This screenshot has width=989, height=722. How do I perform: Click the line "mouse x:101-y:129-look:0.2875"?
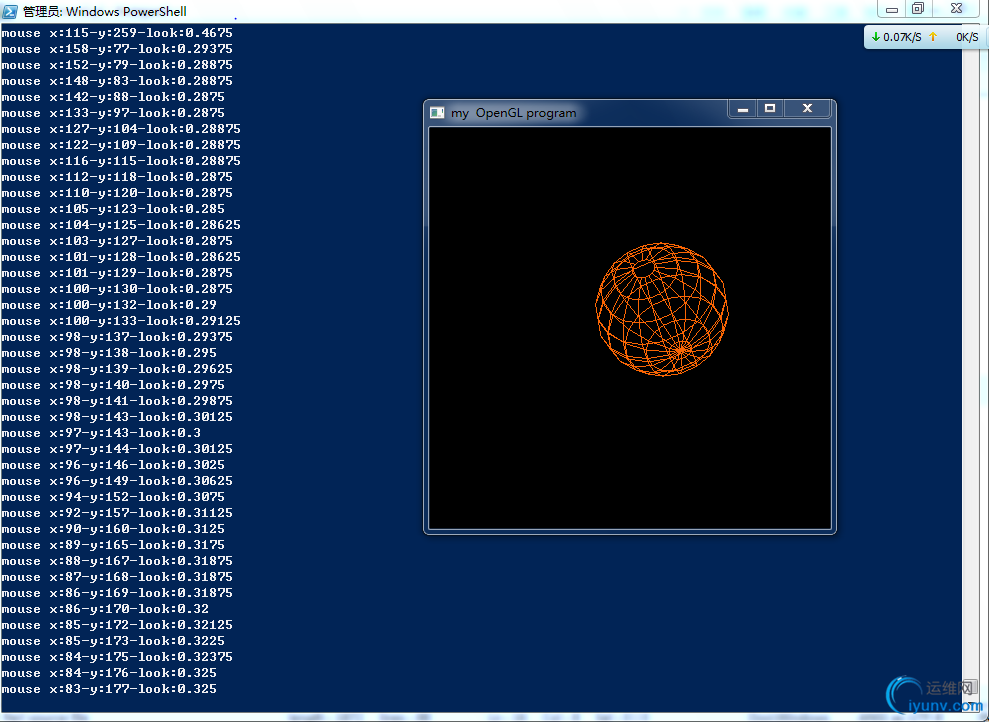pyautogui.click(x=117, y=273)
